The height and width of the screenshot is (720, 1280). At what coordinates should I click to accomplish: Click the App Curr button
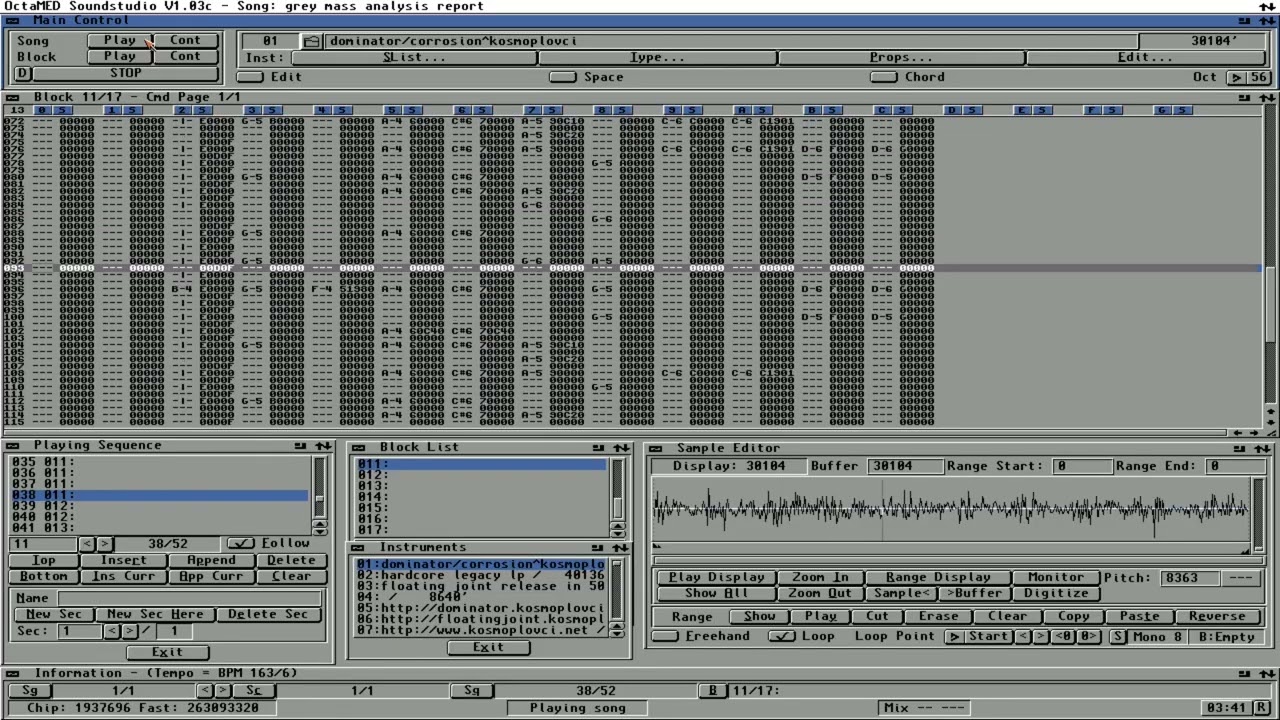212,577
